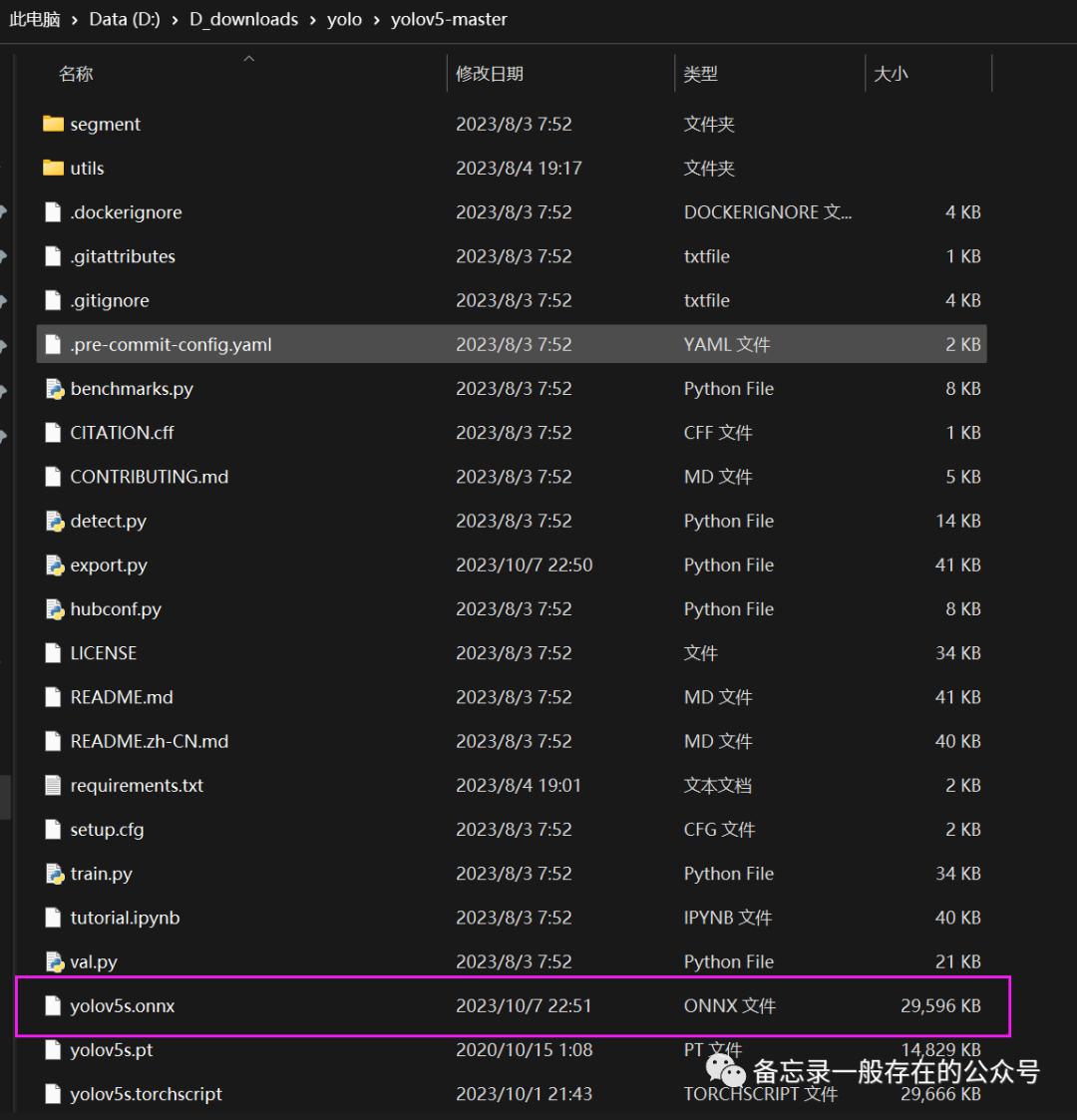This screenshot has width=1077, height=1120.
Task: Select the .dockerignore file icon
Action: click(53, 212)
